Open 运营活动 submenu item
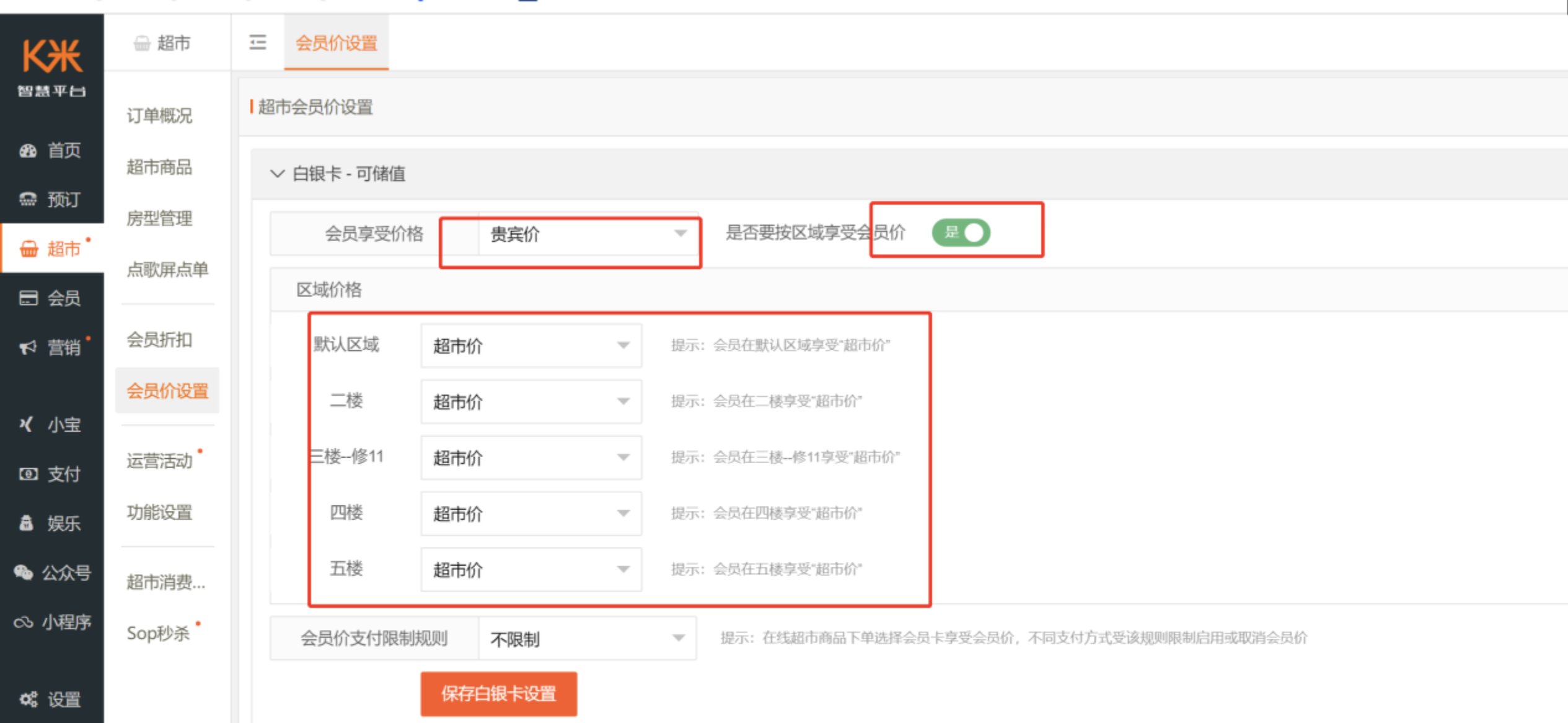 (x=159, y=461)
